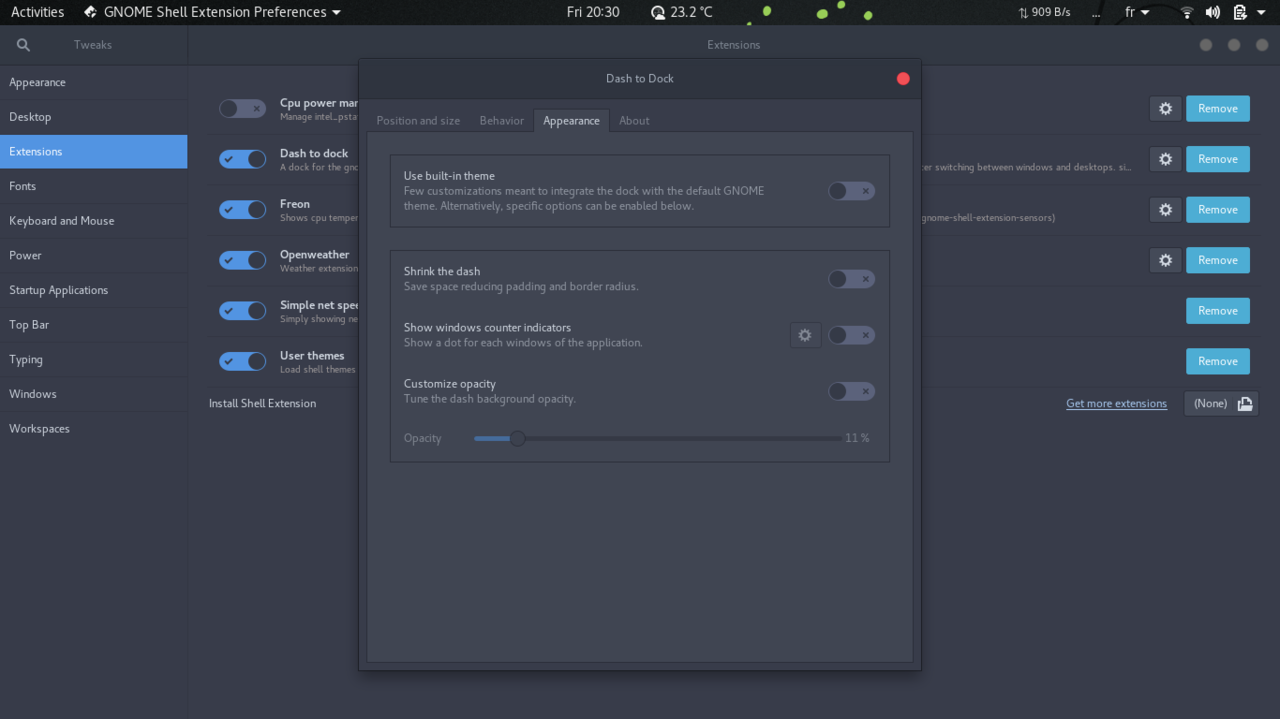
Task: Toggle Shrink the dash switch
Action: [851, 279]
